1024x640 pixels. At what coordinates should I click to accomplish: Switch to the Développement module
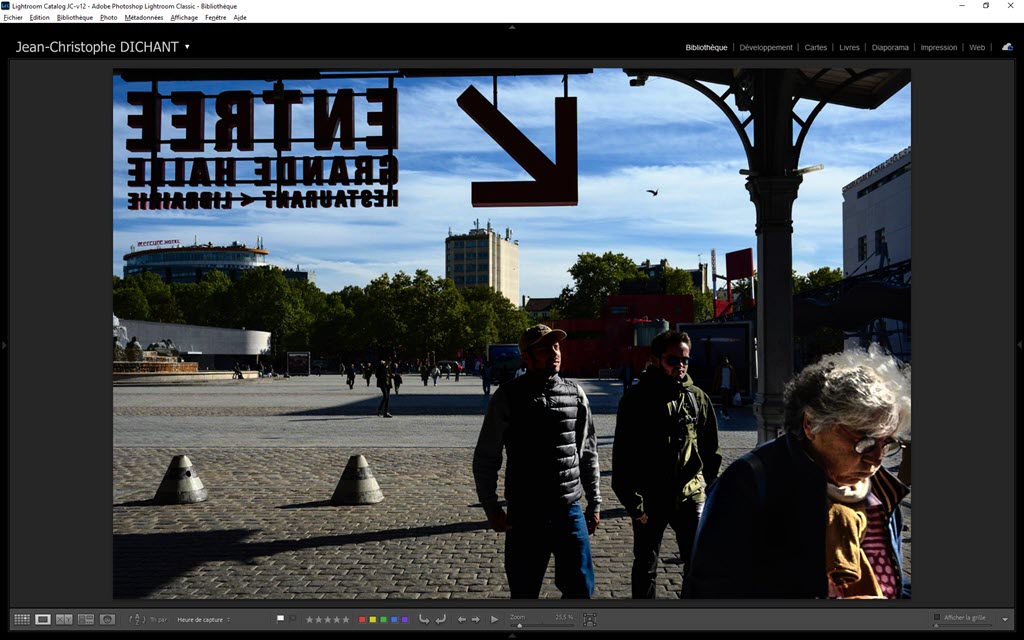(766, 47)
